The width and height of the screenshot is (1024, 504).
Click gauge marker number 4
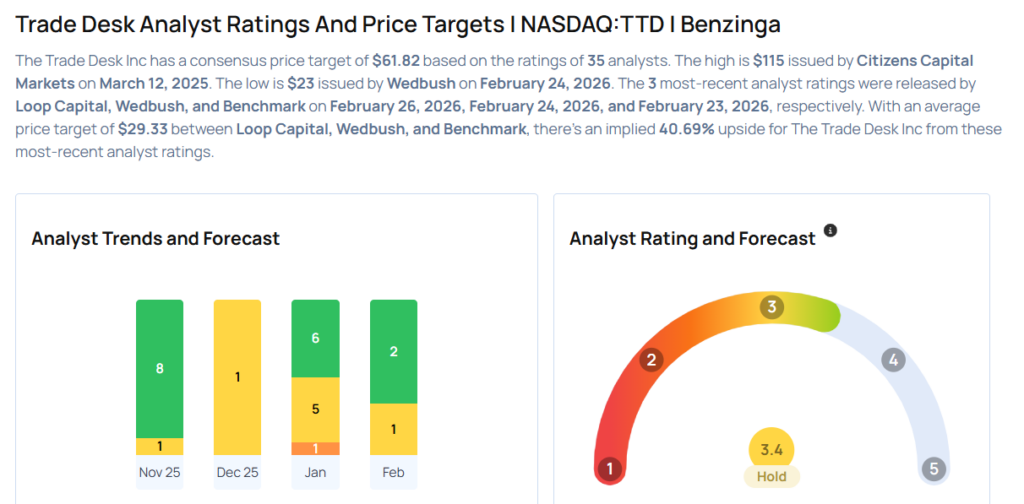(893, 360)
